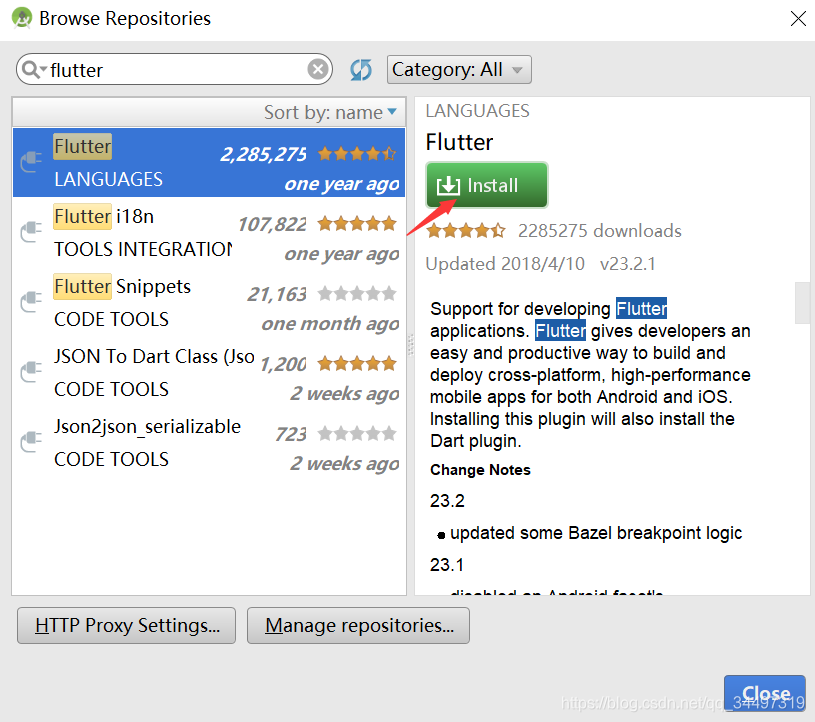Click Flutter title in details panel
The image size is (815, 722).
459,142
